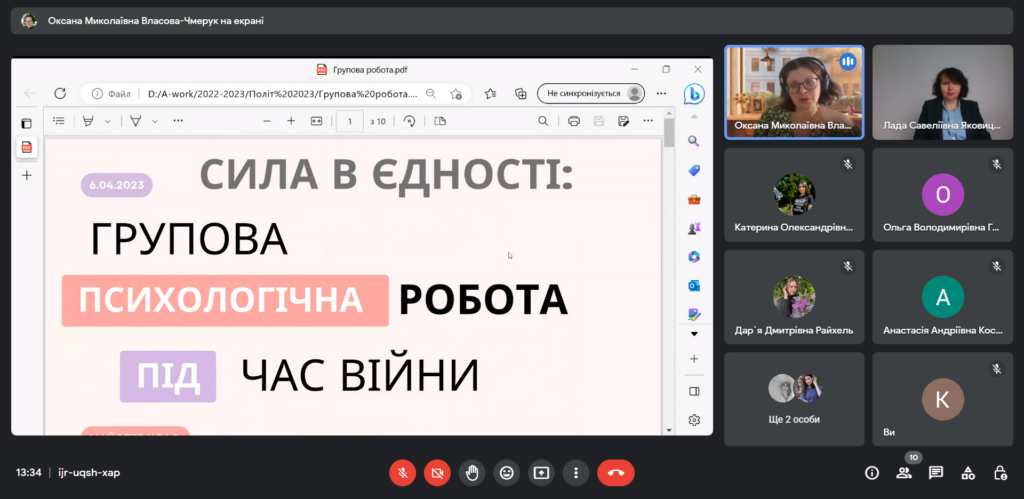Expand the PDF draw tool dropdown arrow
This screenshot has width=1024, height=499.
pyautogui.click(x=154, y=121)
